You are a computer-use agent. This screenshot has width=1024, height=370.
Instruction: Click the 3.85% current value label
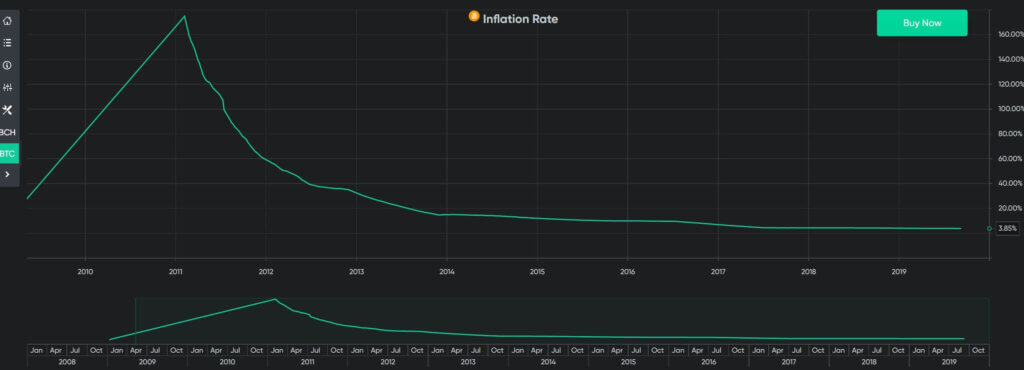coord(1008,228)
